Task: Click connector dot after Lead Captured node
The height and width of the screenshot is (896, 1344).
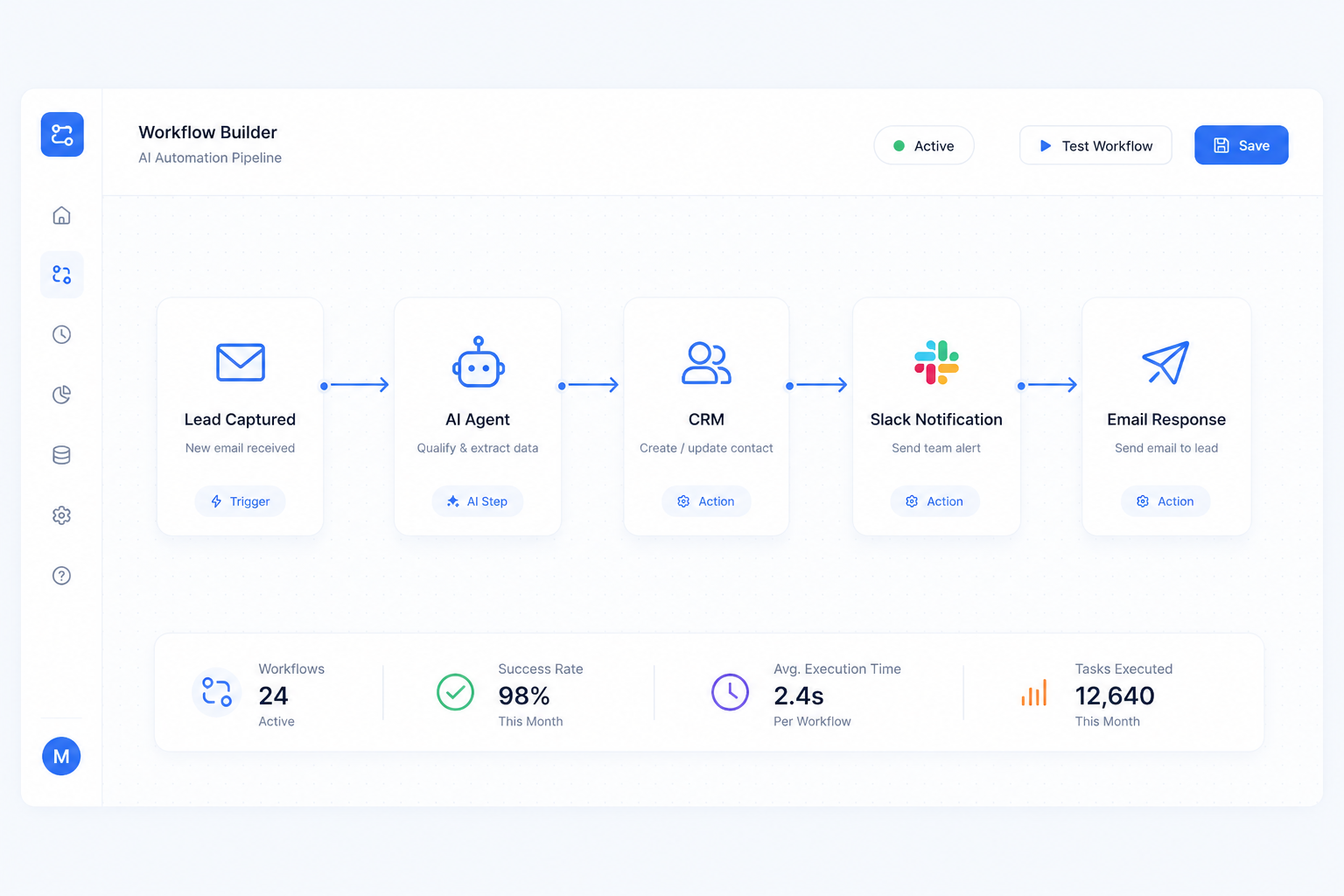Action: tap(324, 386)
